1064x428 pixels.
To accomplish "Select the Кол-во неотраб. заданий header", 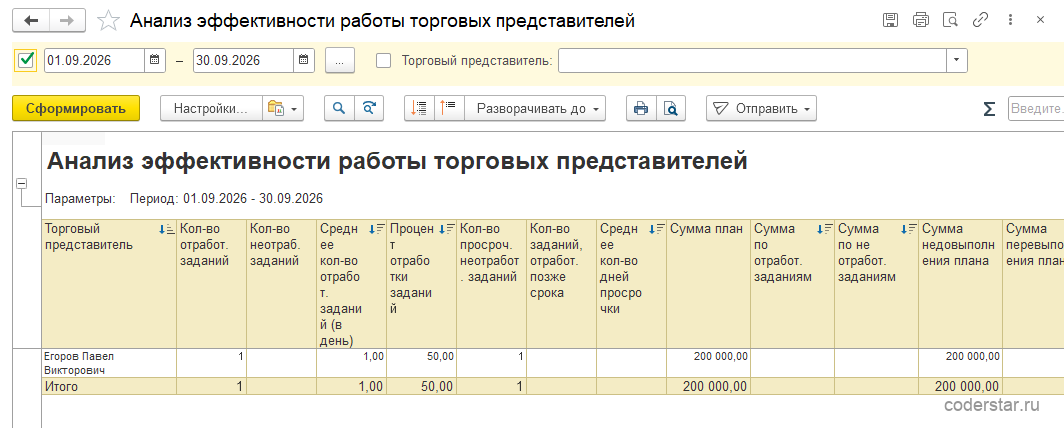I will (x=282, y=284).
